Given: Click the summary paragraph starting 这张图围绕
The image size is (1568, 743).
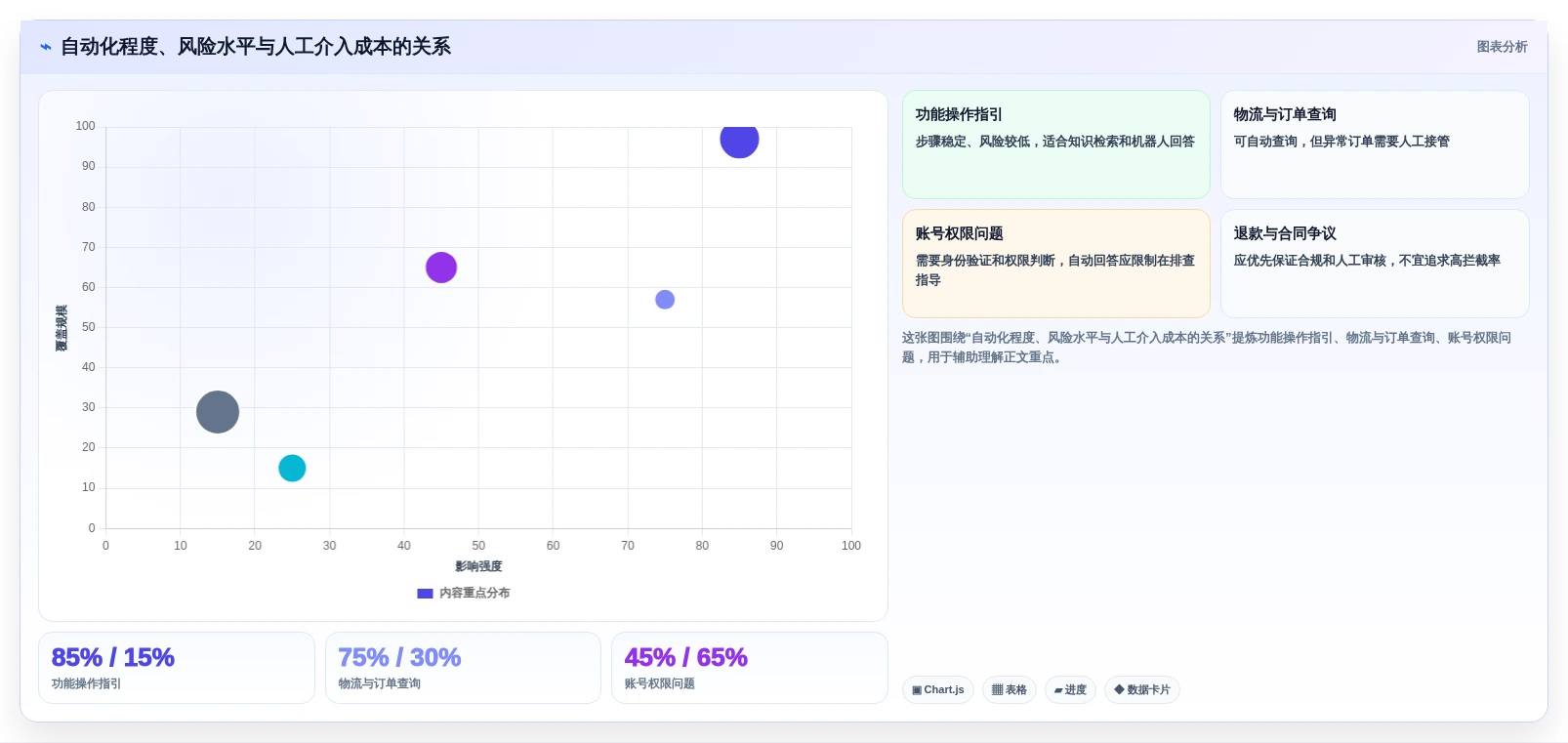Looking at the screenshot, I should point(1207,348).
